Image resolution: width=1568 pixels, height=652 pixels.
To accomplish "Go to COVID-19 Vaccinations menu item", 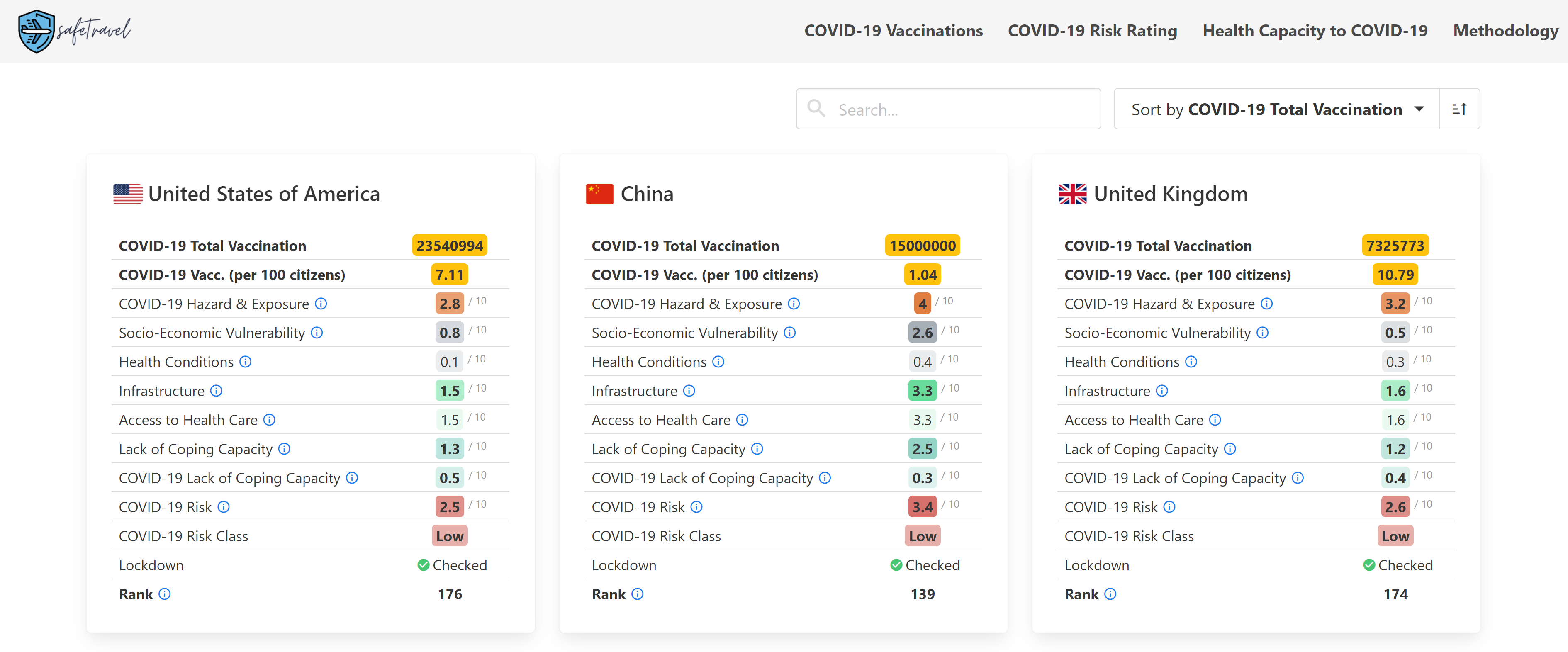I will click(894, 31).
